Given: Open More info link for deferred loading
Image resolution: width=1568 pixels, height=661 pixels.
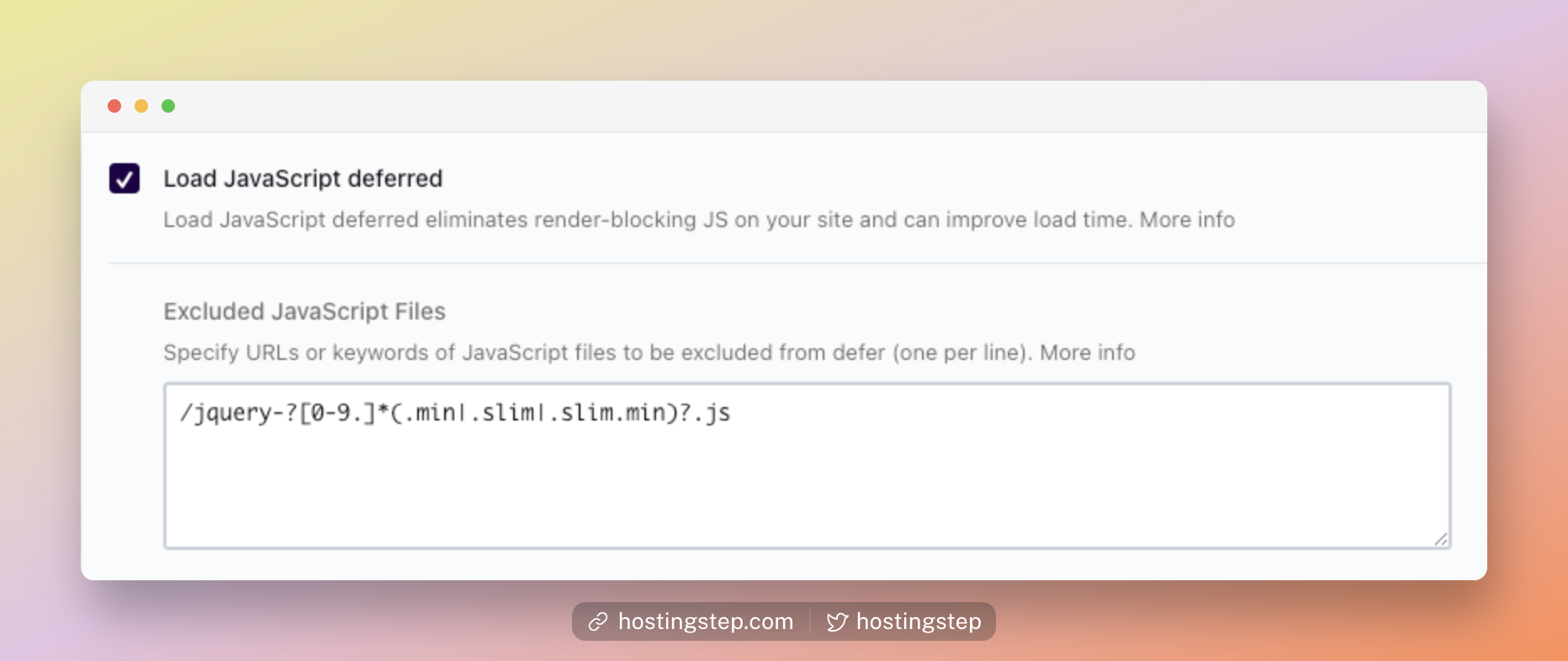Looking at the screenshot, I should click(1187, 219).
